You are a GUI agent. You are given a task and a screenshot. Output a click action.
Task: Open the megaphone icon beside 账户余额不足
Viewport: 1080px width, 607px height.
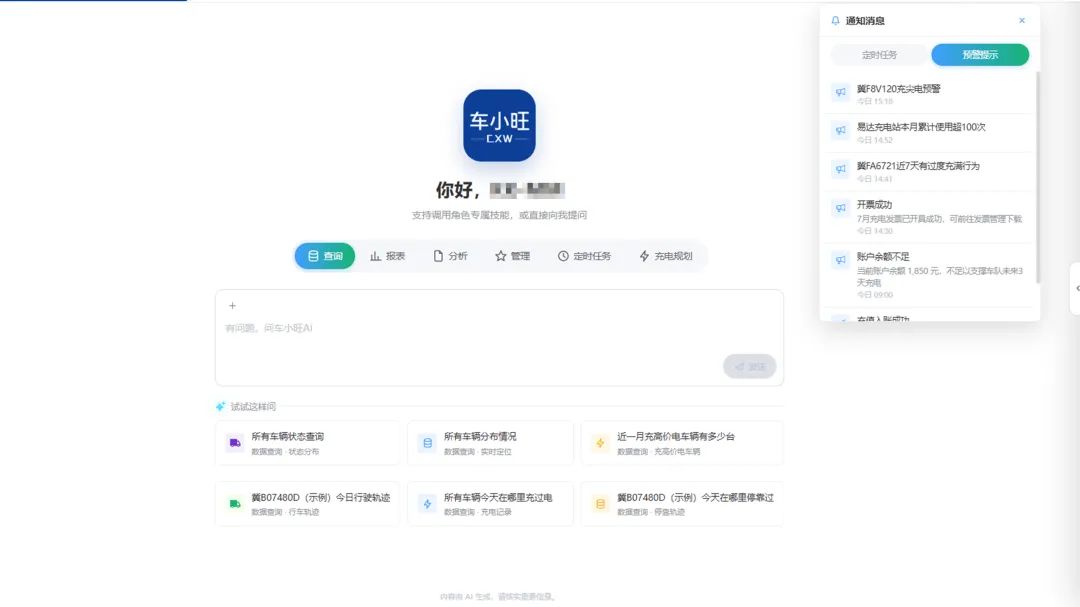(x=840, y=260)
